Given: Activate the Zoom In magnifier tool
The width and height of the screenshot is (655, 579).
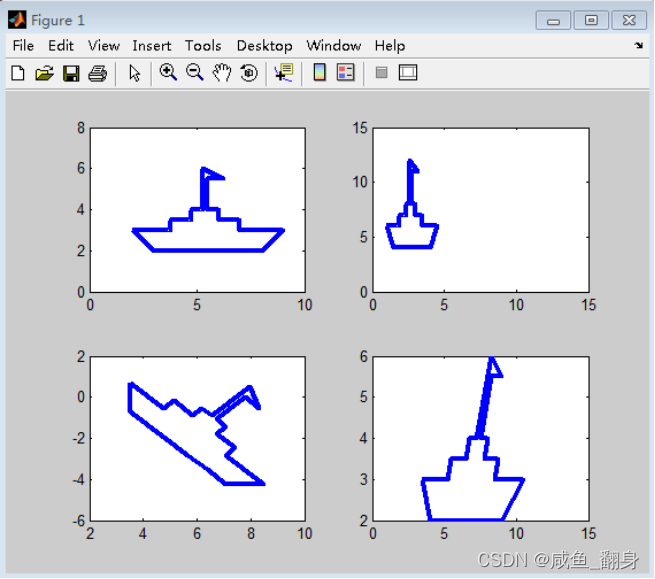Looking at the screenshot, I should (168, 72).
